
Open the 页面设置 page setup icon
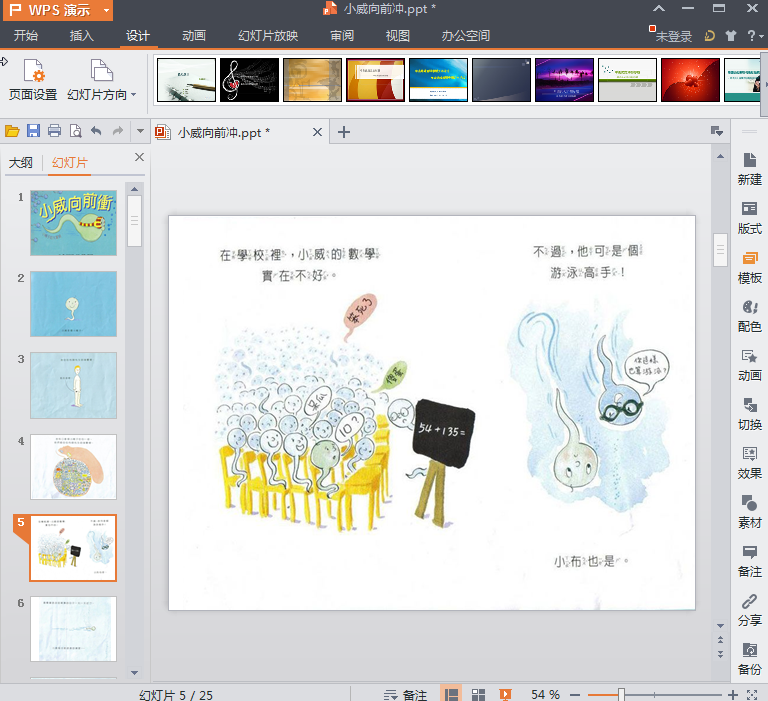pos(33,79)
